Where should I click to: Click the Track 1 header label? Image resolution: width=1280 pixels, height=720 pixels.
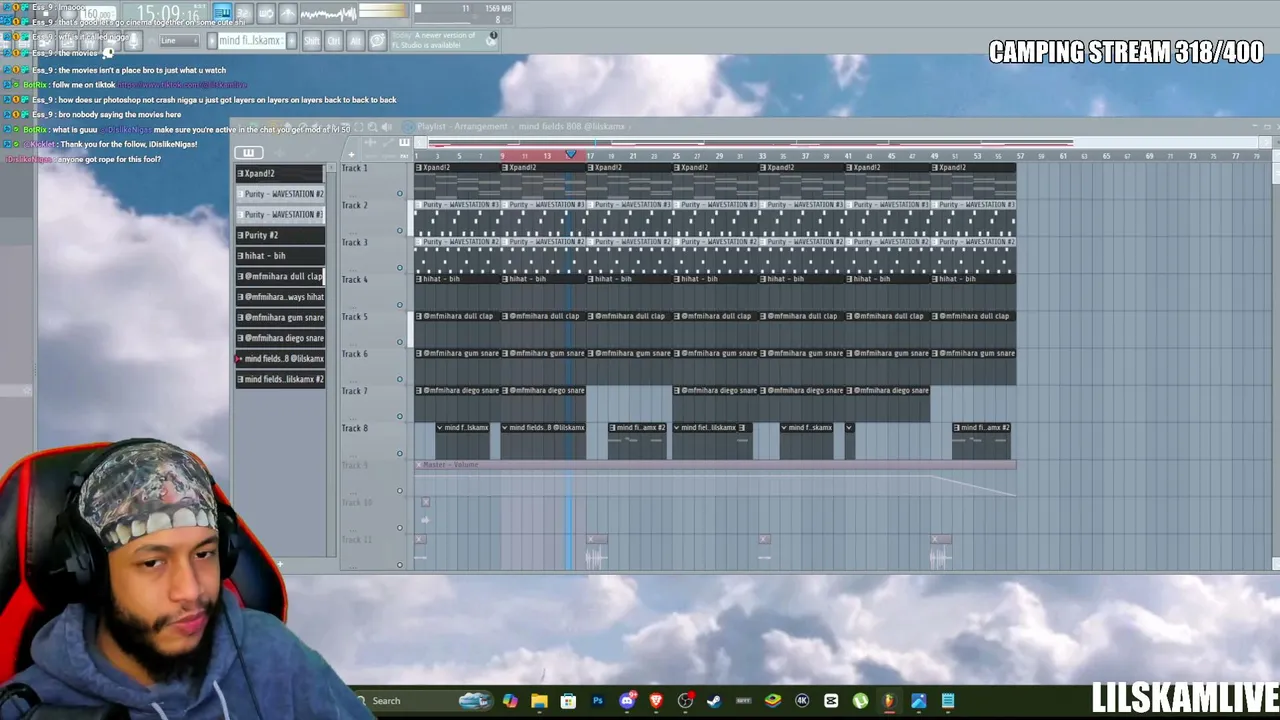[355, 168]
